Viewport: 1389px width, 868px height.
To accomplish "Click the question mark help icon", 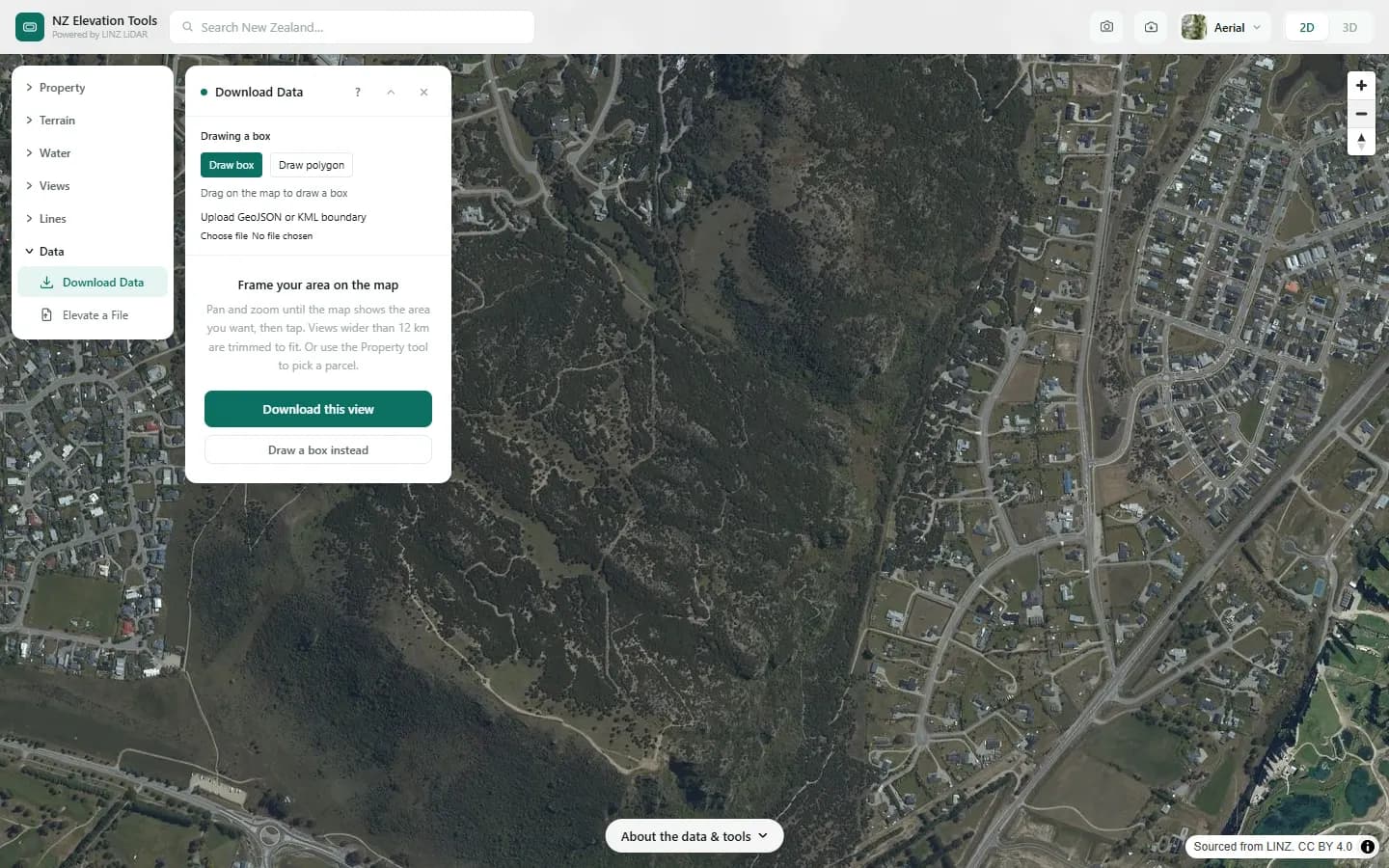I will [x=358, y=93].
